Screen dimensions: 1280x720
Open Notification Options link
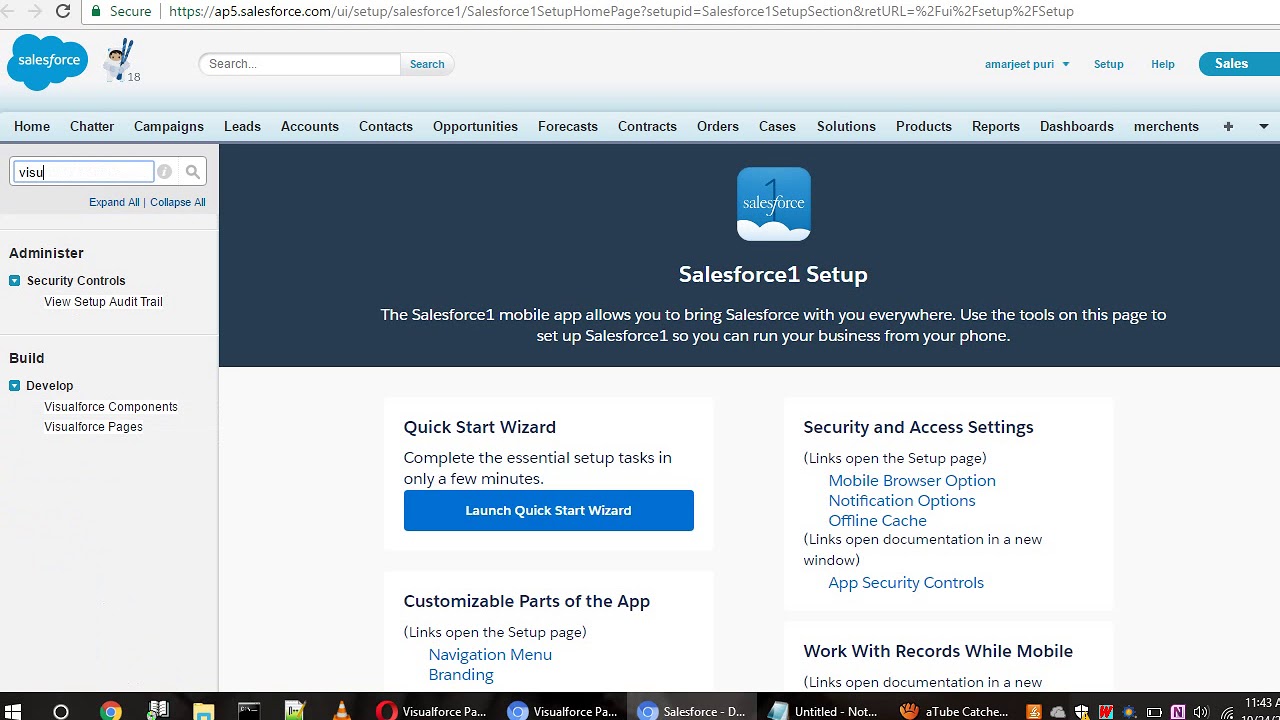click(902, 501)
